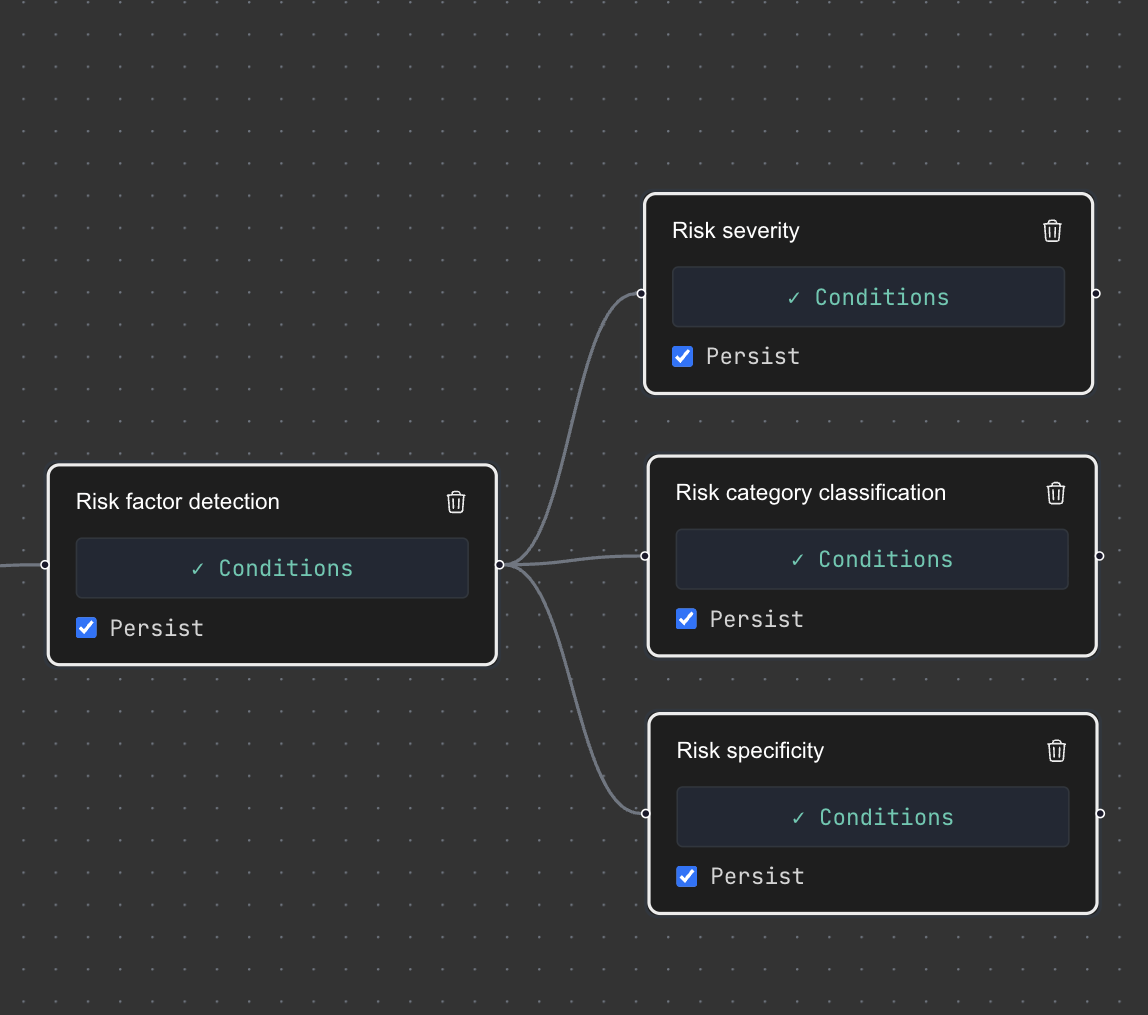The width and height of the screenshot is (1148, 1015).
Task: Edit Conditions of Risk specificity node
Action: point(873,817)
